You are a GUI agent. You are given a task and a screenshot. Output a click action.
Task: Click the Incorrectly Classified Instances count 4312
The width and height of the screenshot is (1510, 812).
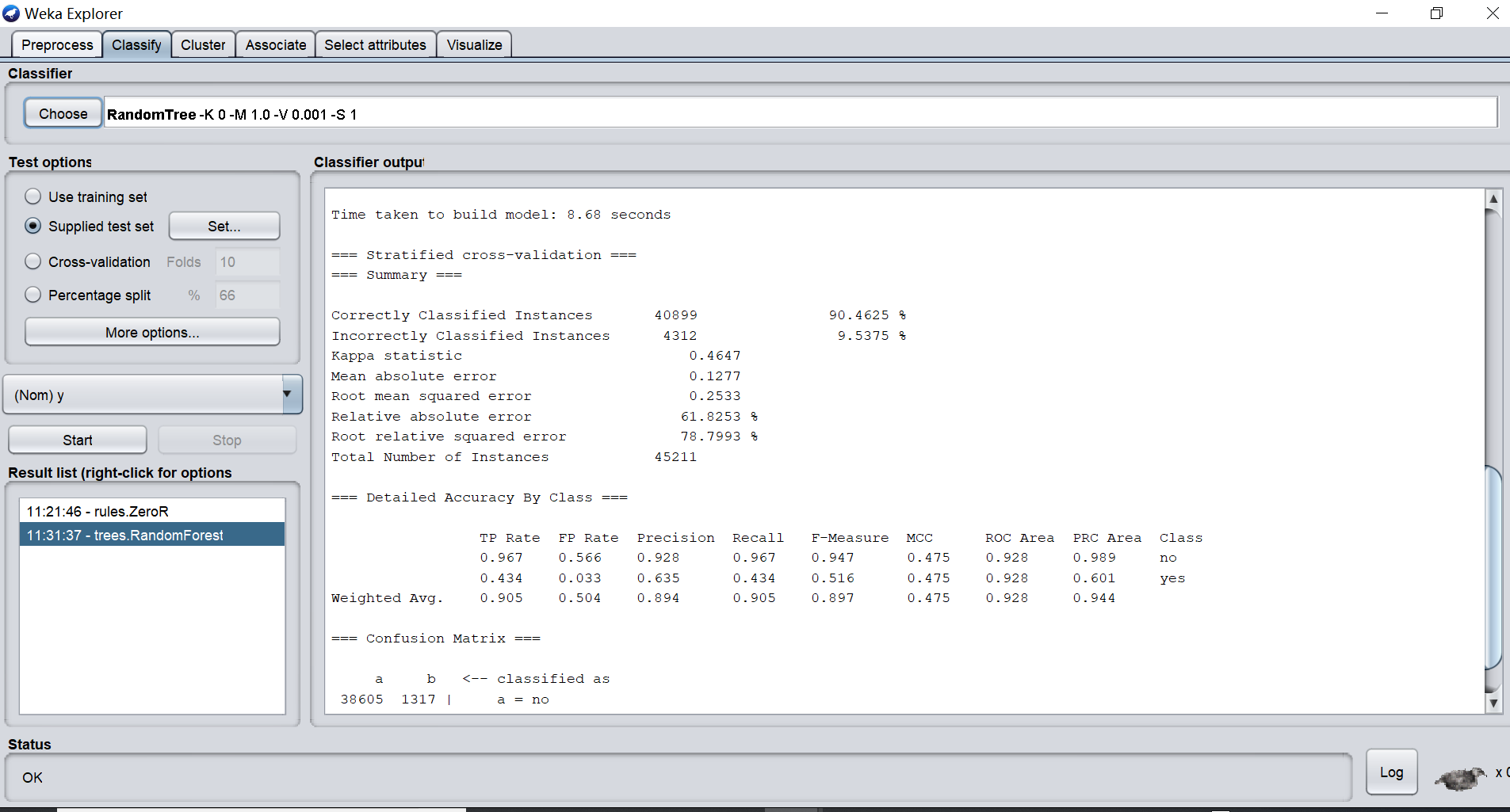(x=680, y=336)
